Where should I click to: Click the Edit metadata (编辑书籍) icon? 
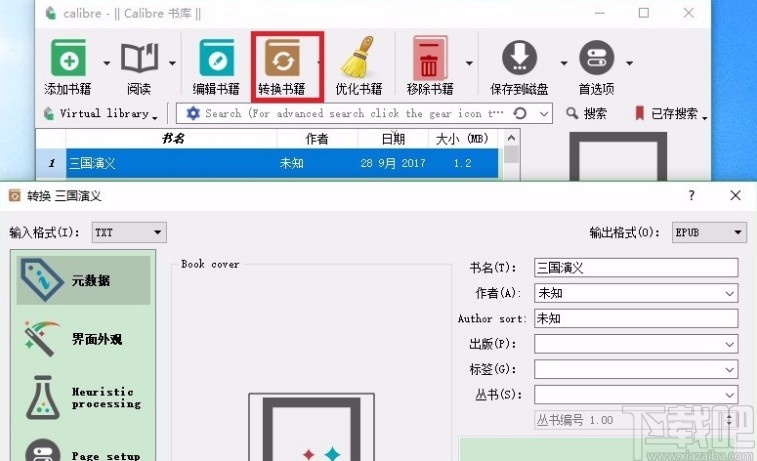(x=216, y=57)
